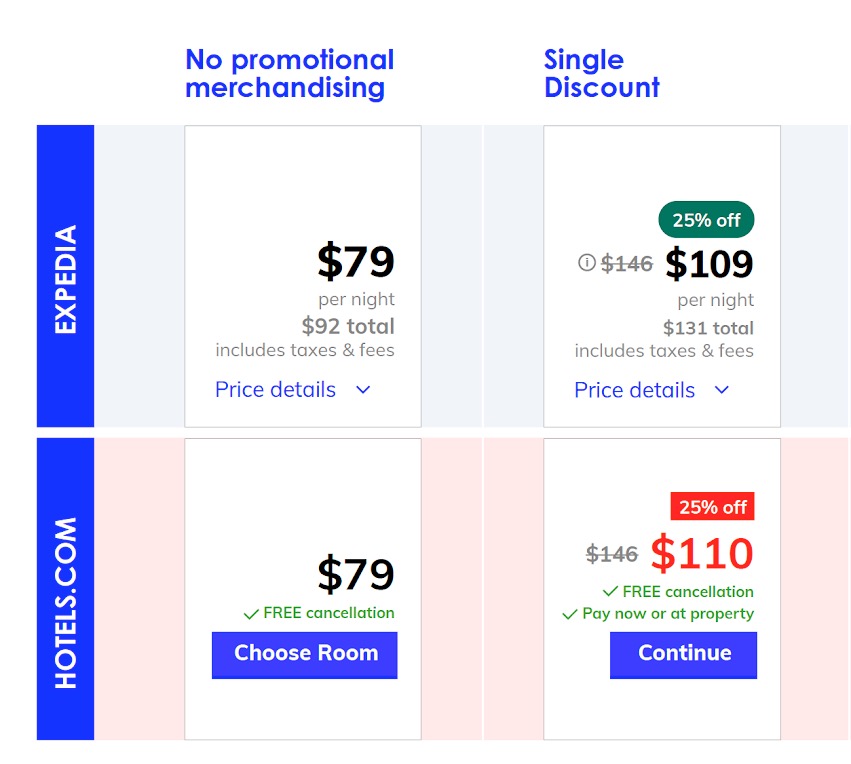Select the EXPEDIA row label
The image size is (851, 764).
click(x=65, y=279)
